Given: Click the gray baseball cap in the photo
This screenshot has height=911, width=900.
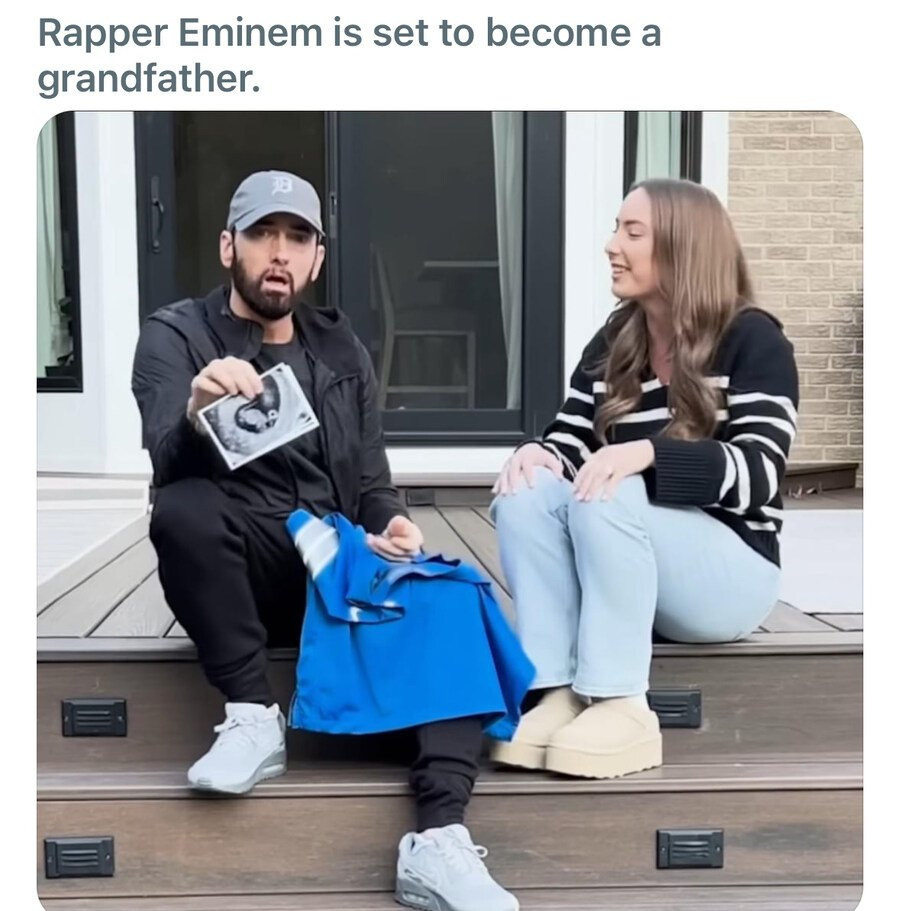Looking at the screenshot, I should (274, 198).
